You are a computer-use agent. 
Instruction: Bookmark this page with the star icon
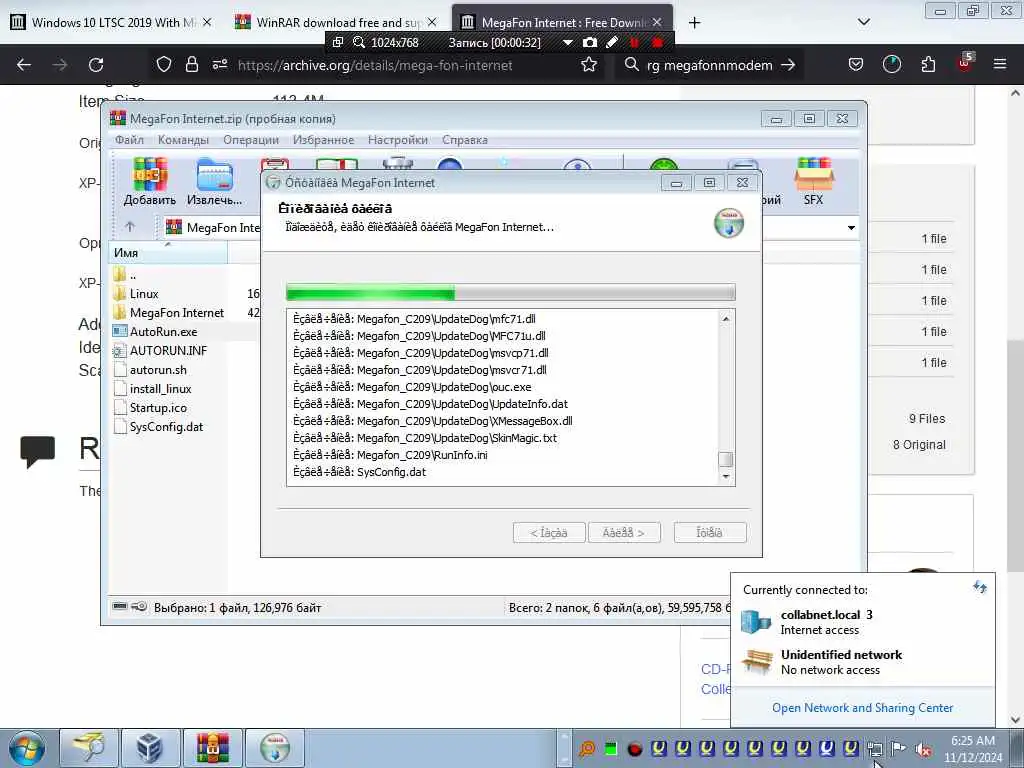589,65
